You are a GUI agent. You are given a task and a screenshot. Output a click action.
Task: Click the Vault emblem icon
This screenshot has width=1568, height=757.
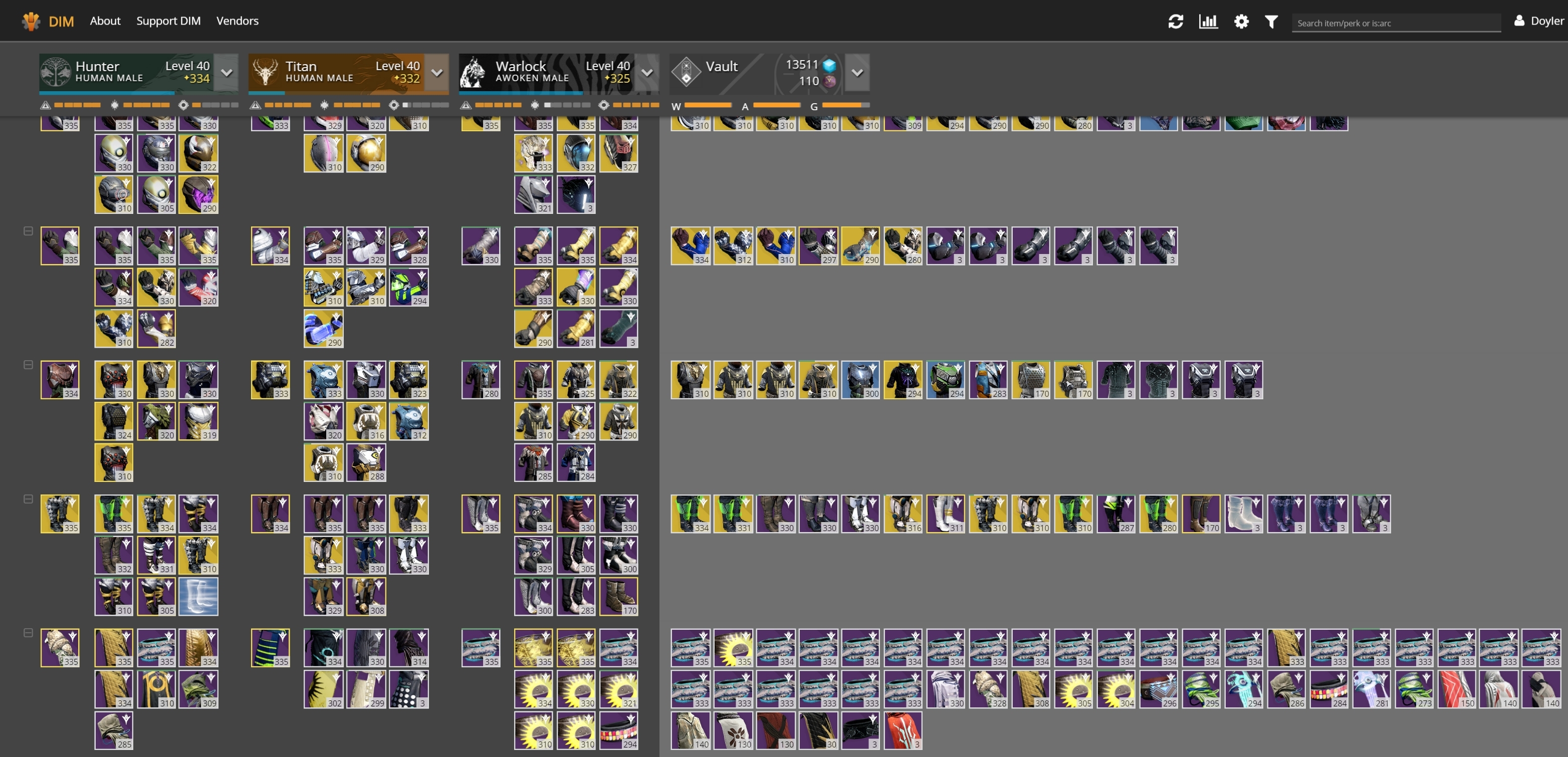click(x=686, y=73)
